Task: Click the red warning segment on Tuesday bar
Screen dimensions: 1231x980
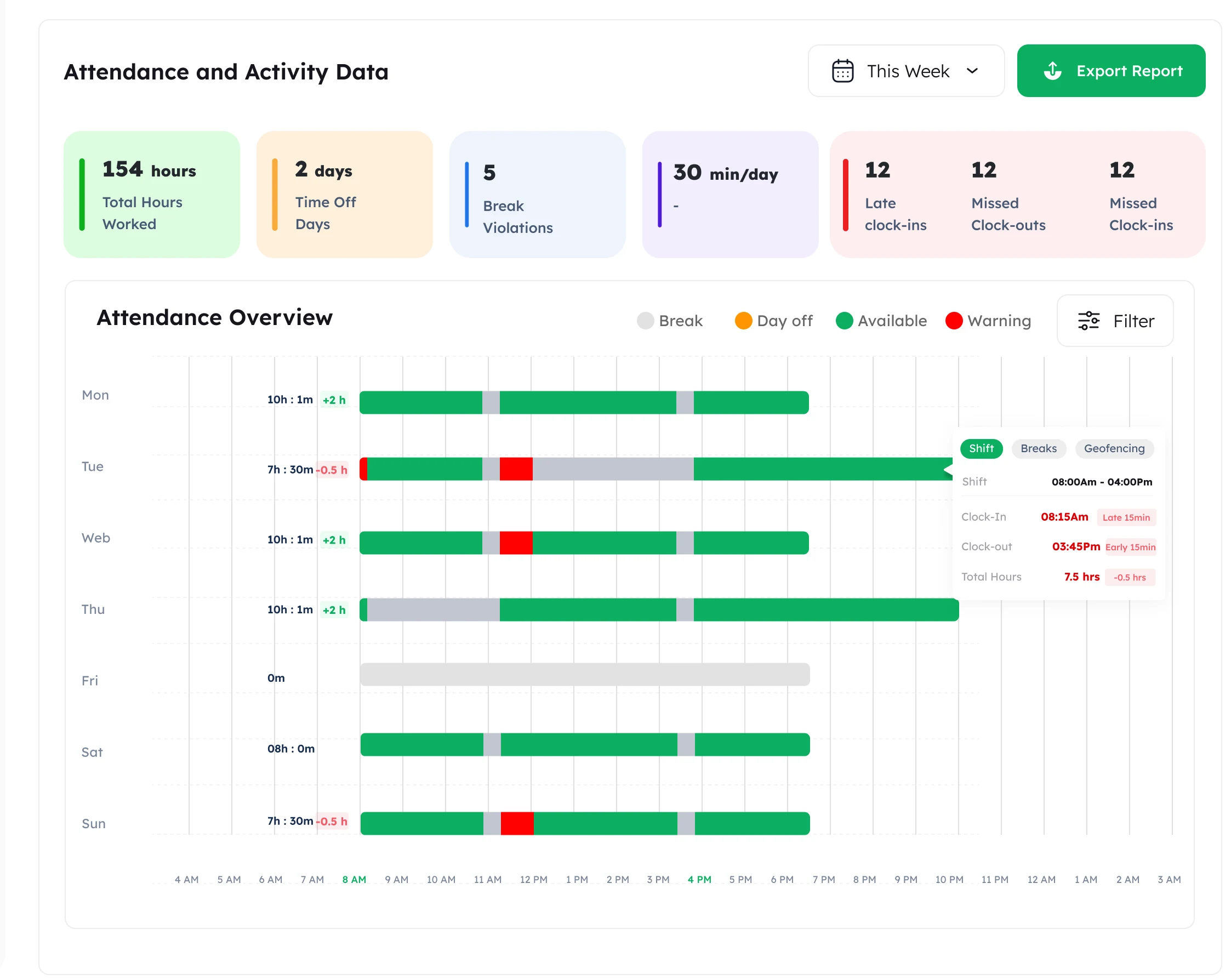Action: 516,469
